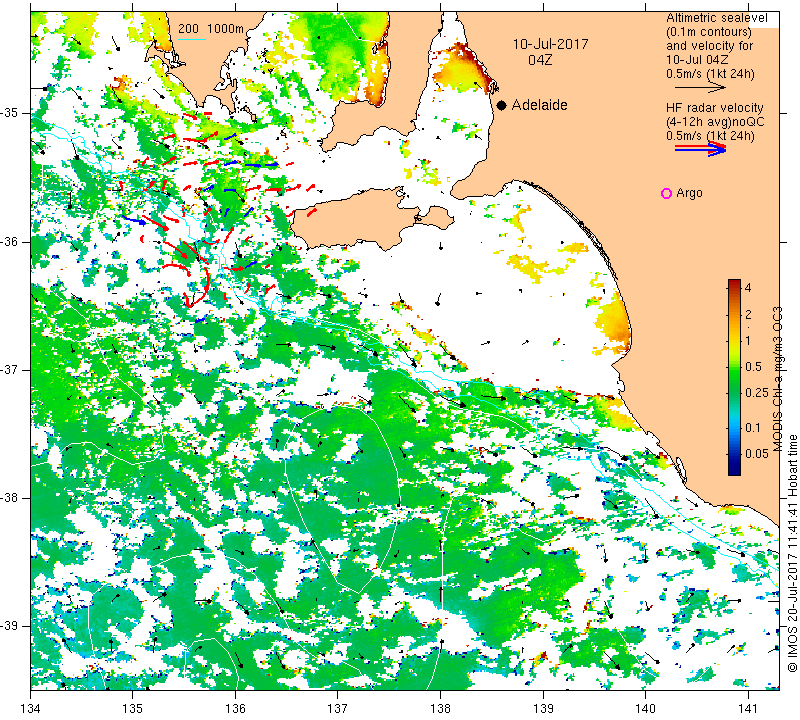Click longitude axis label '139'
The image size is (800, 720).
[x=543, y=709]
